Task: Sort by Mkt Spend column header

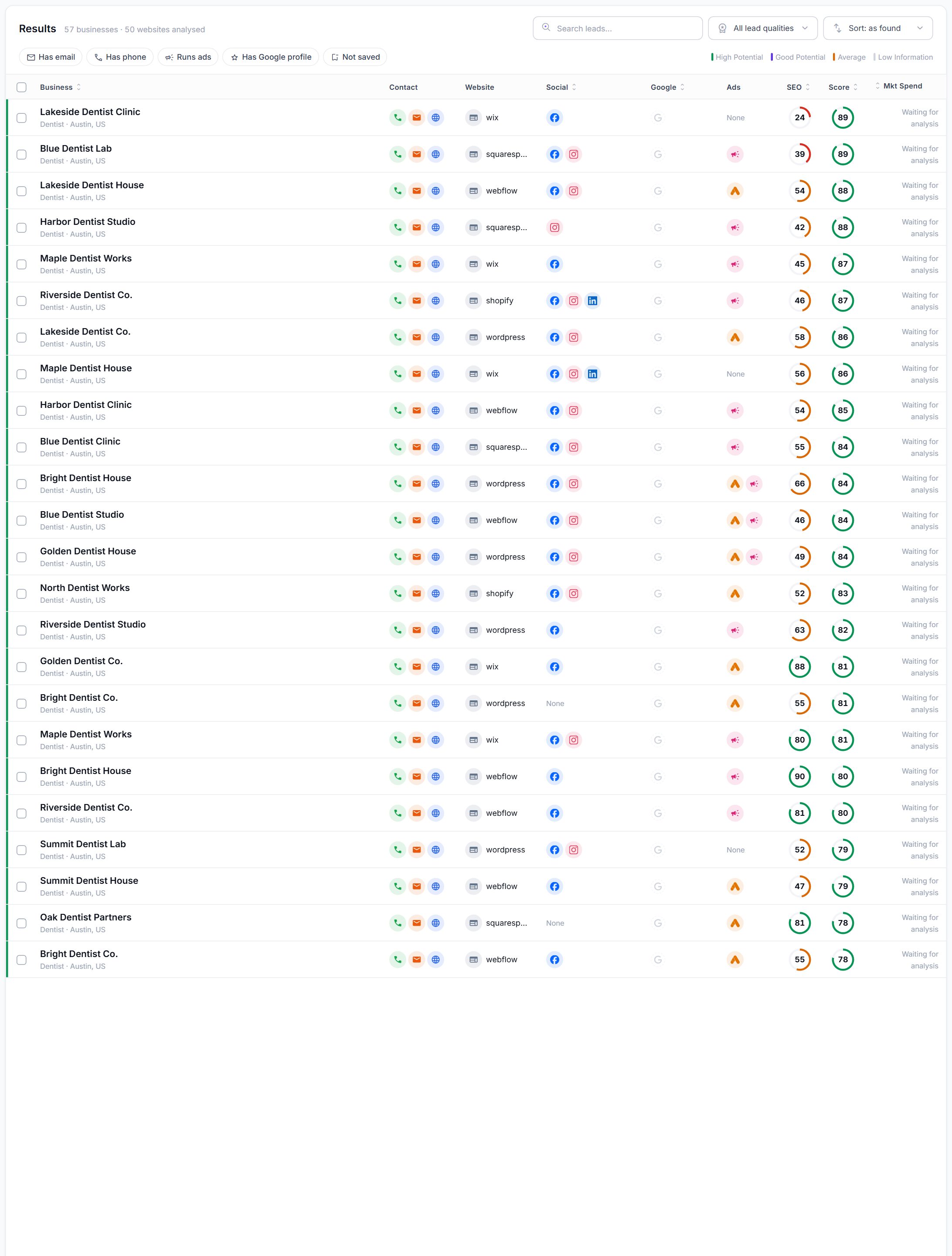Action: (899, 86)
